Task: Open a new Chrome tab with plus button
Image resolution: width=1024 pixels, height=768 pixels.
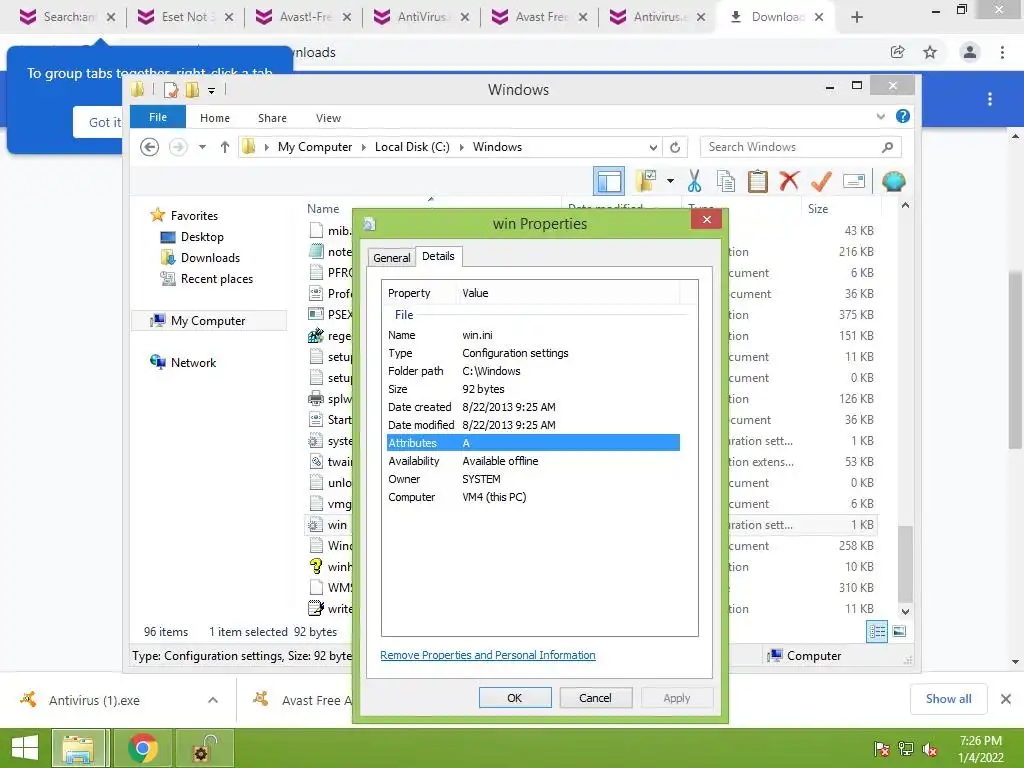Action: tap(857, 17)
